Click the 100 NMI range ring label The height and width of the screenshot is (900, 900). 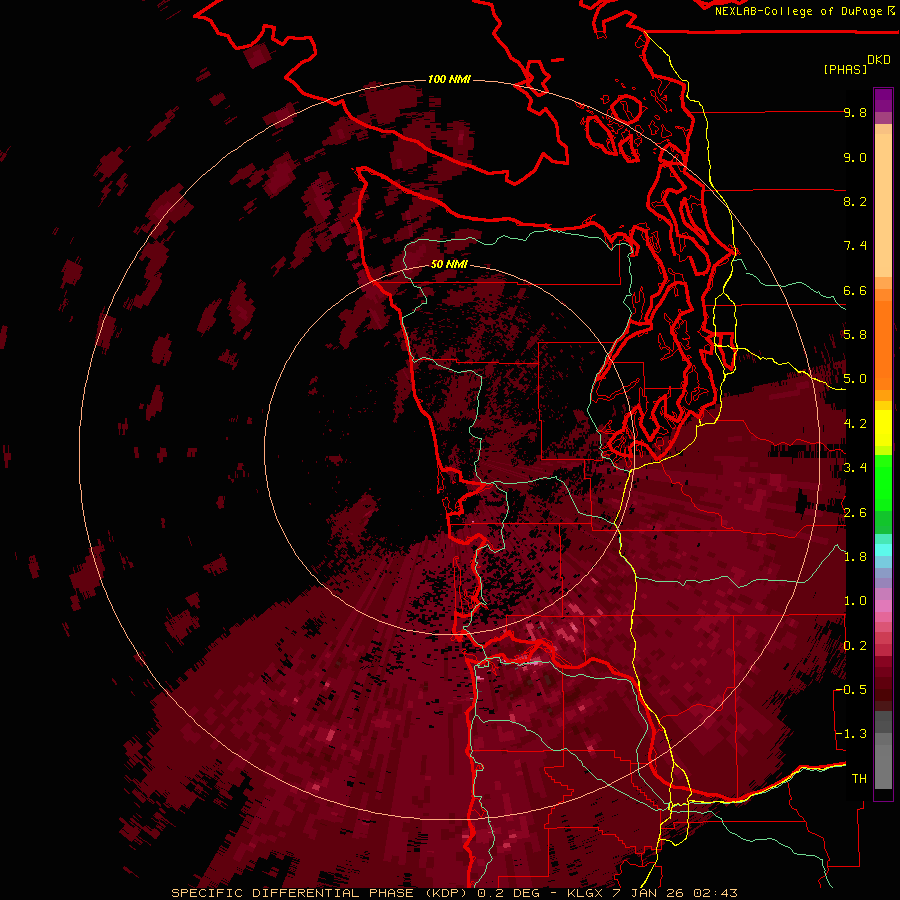(449, 79)
